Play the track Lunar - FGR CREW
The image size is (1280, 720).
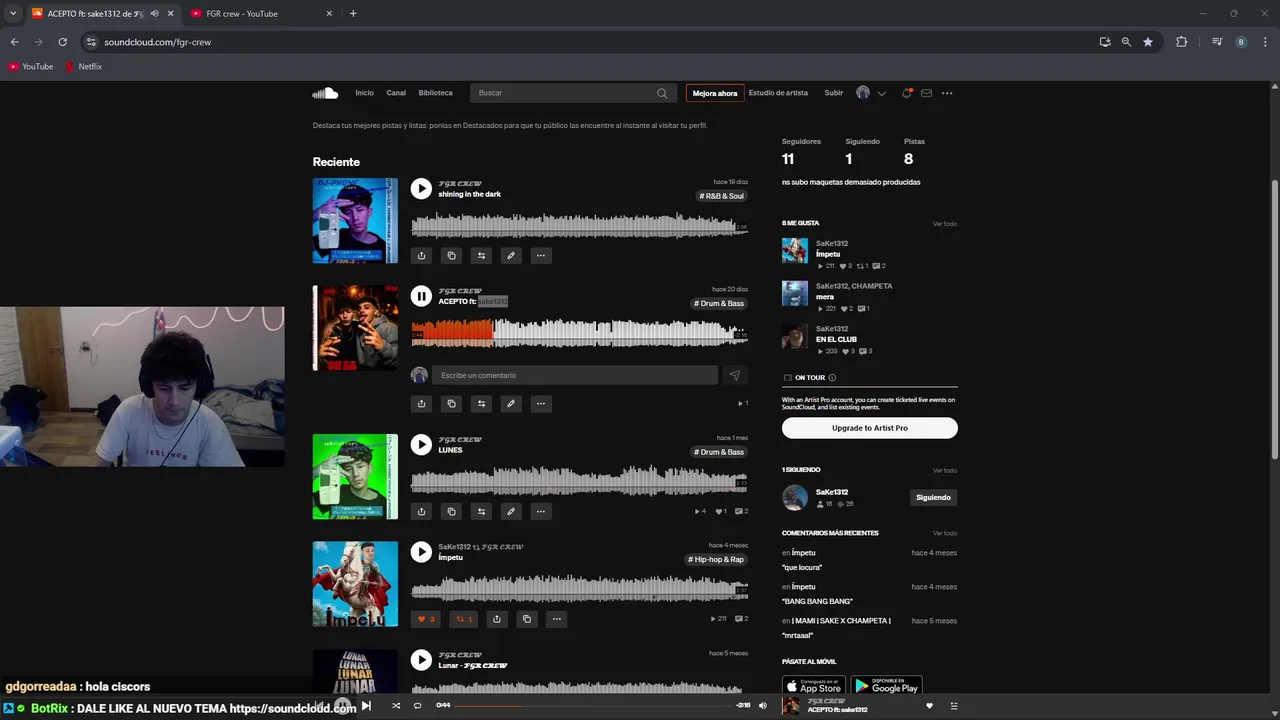click(x=421, y=660)
